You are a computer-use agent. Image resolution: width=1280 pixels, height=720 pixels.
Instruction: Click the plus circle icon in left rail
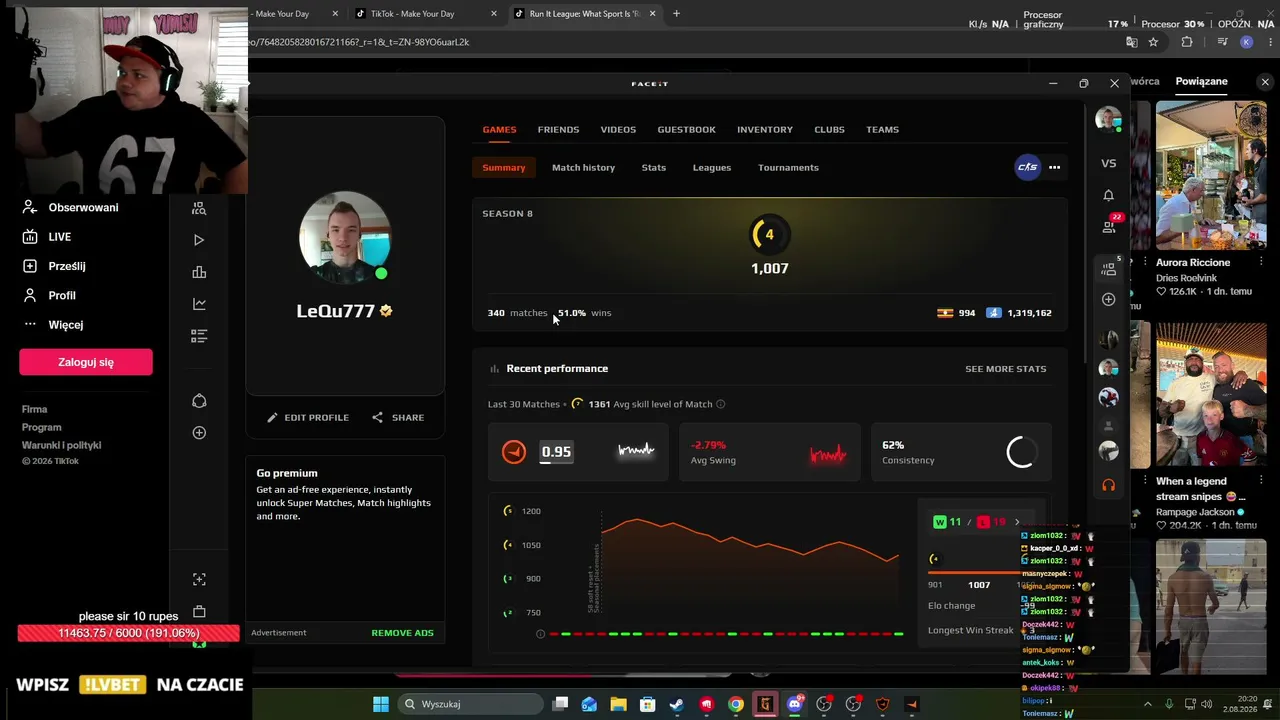[199, 433]
